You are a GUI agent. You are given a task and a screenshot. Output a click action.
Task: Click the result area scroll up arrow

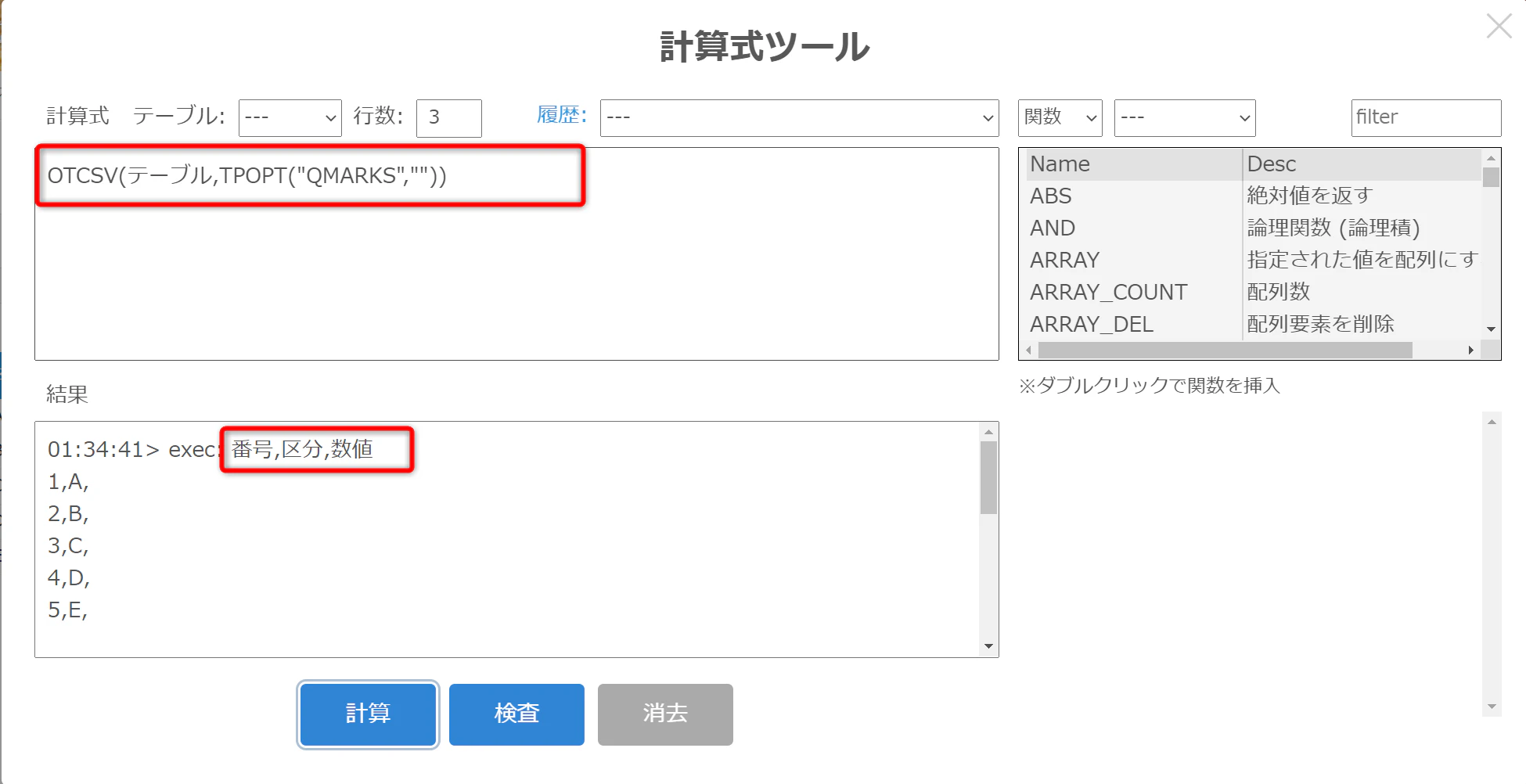pyautogui.click(x=988, y=432)
